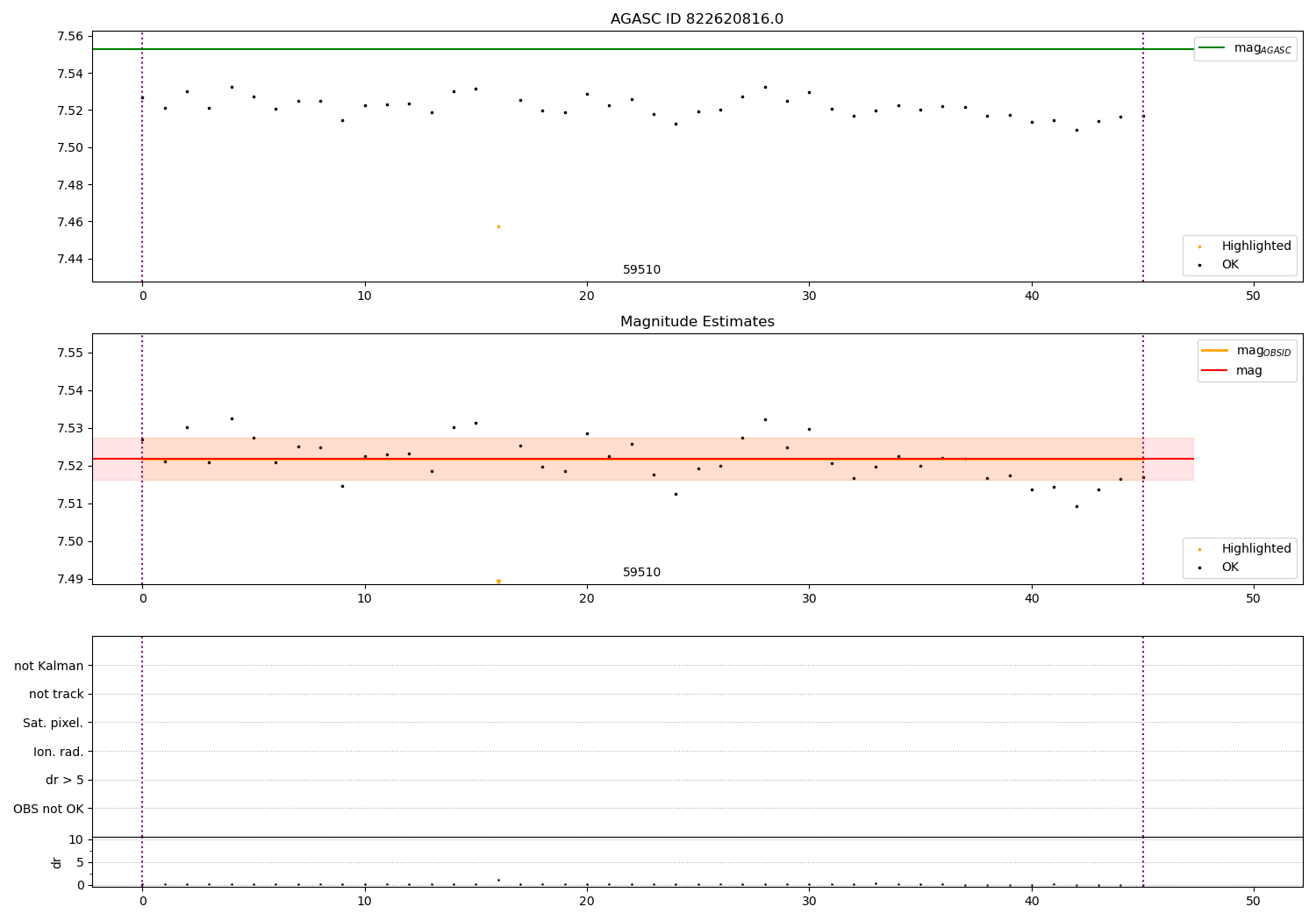Click the x-axis tick label 50 in bottom plot
The image size is (1316, 921).
tap(1253, 901)
